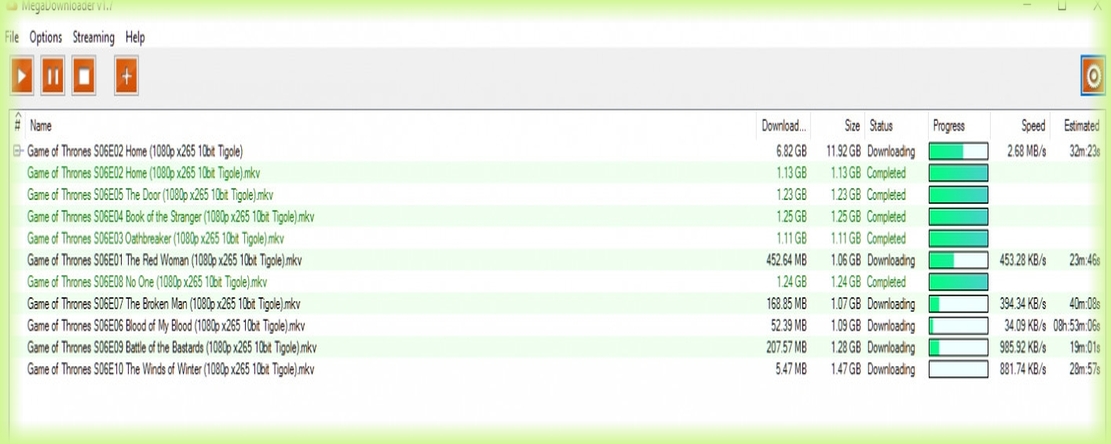Click the 168.85 MB downloaded cell
The image size is (1111, 444).
tap(786, 304)
